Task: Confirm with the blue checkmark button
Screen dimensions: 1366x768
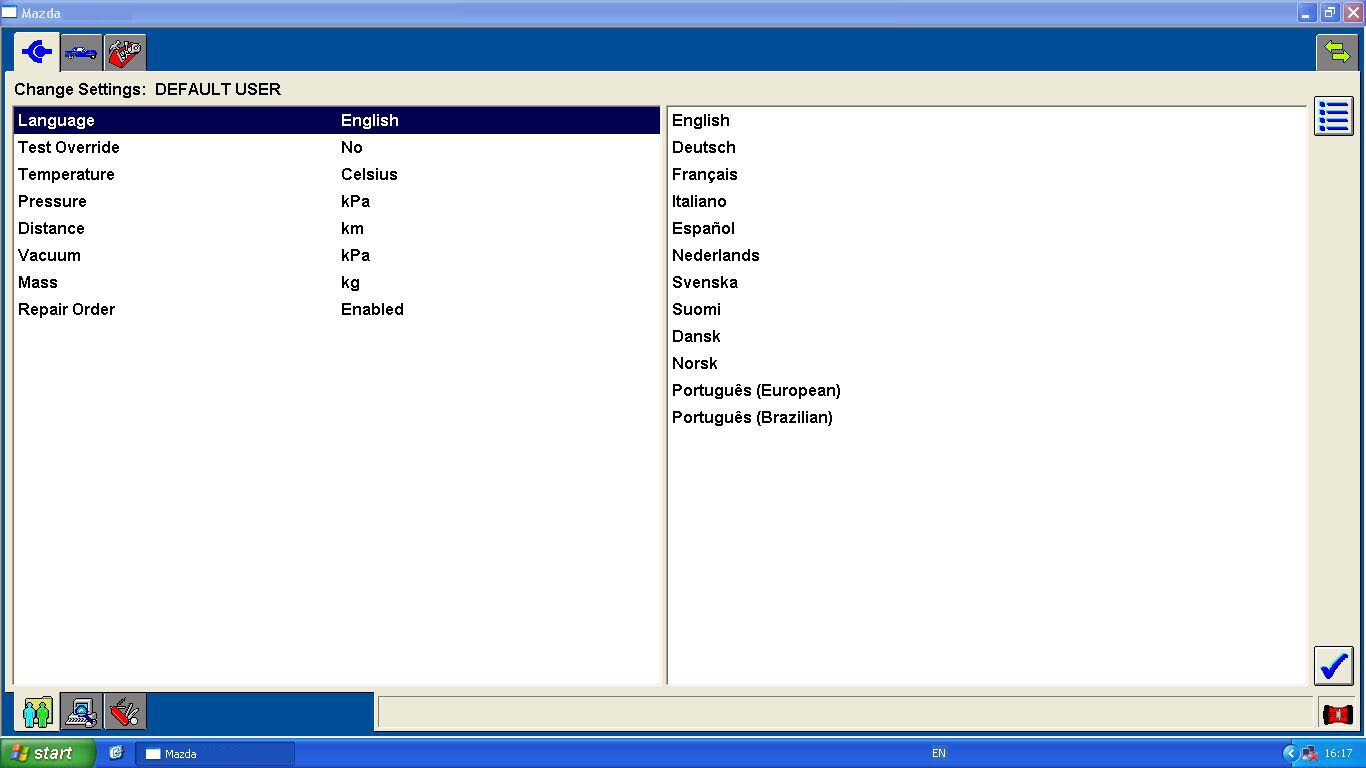Action: click(1333, 666)
